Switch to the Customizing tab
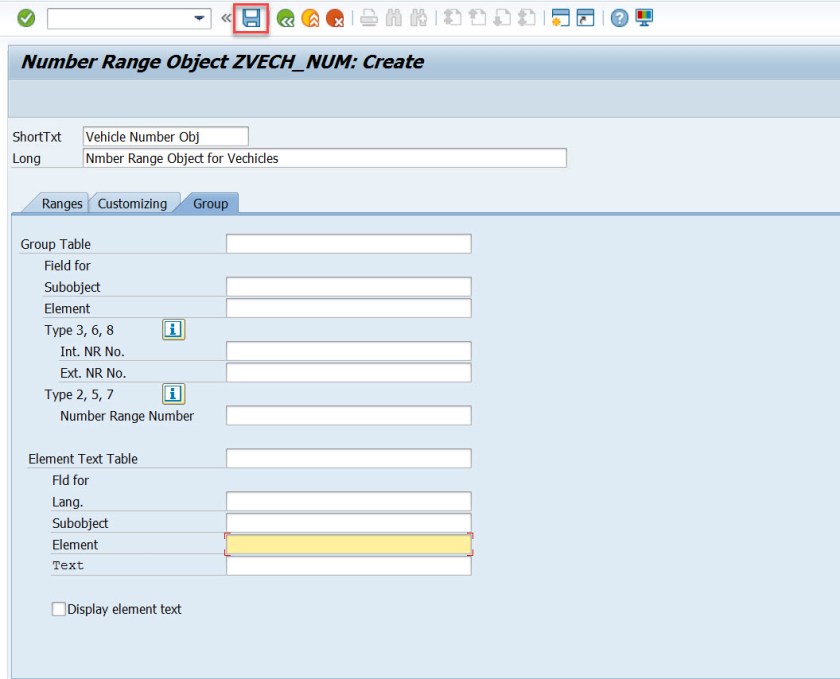 132,204
